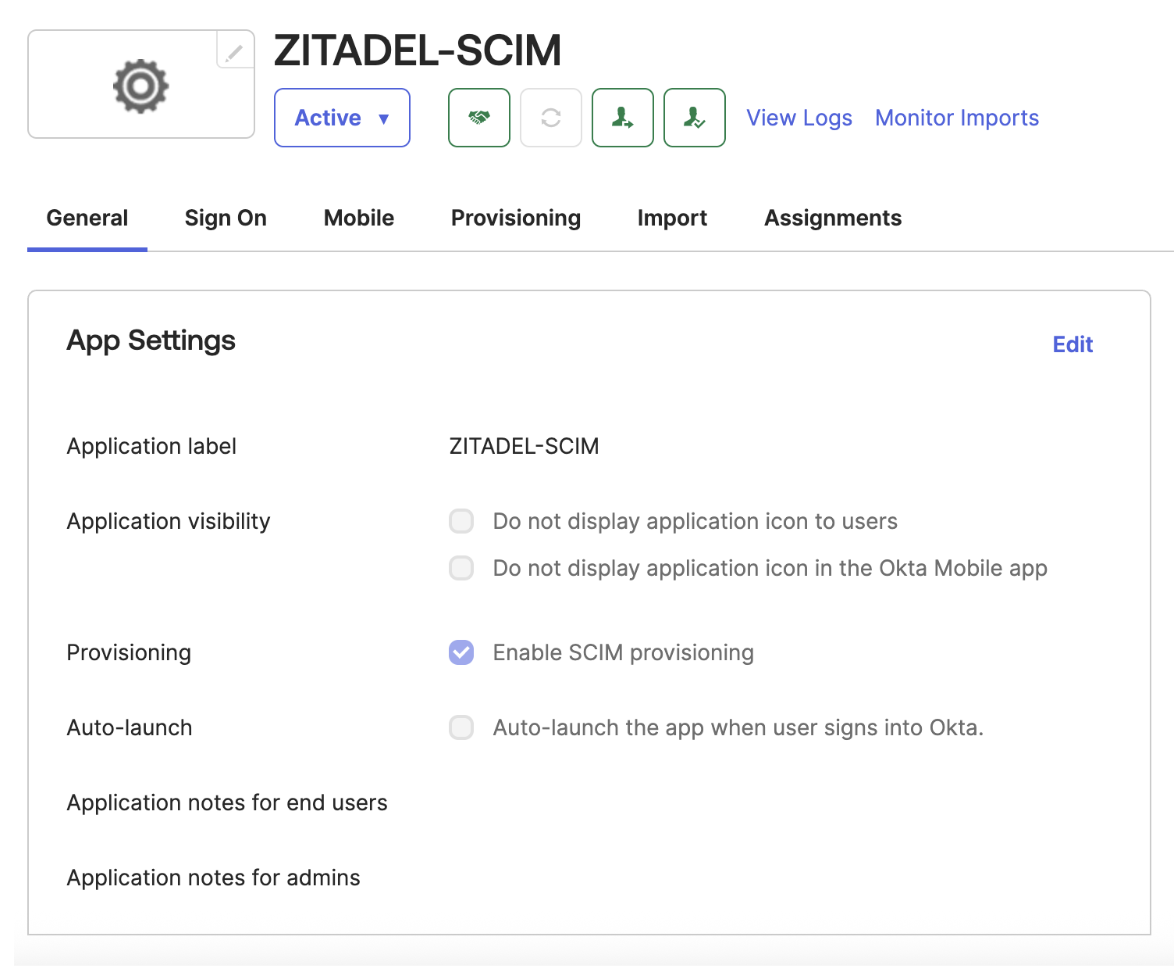1176x966 pixels.
Task: Open the Mobile tab
Action: point(359,218)
